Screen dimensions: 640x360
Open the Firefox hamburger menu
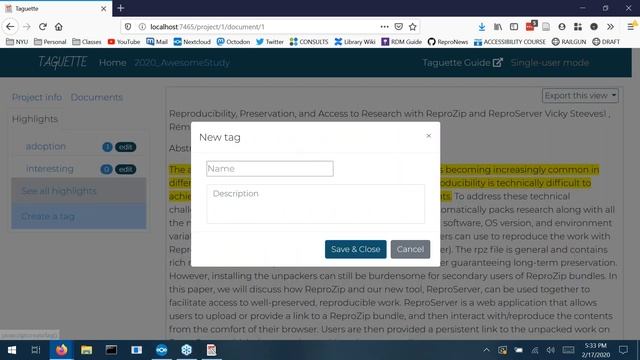click(631, 27)
